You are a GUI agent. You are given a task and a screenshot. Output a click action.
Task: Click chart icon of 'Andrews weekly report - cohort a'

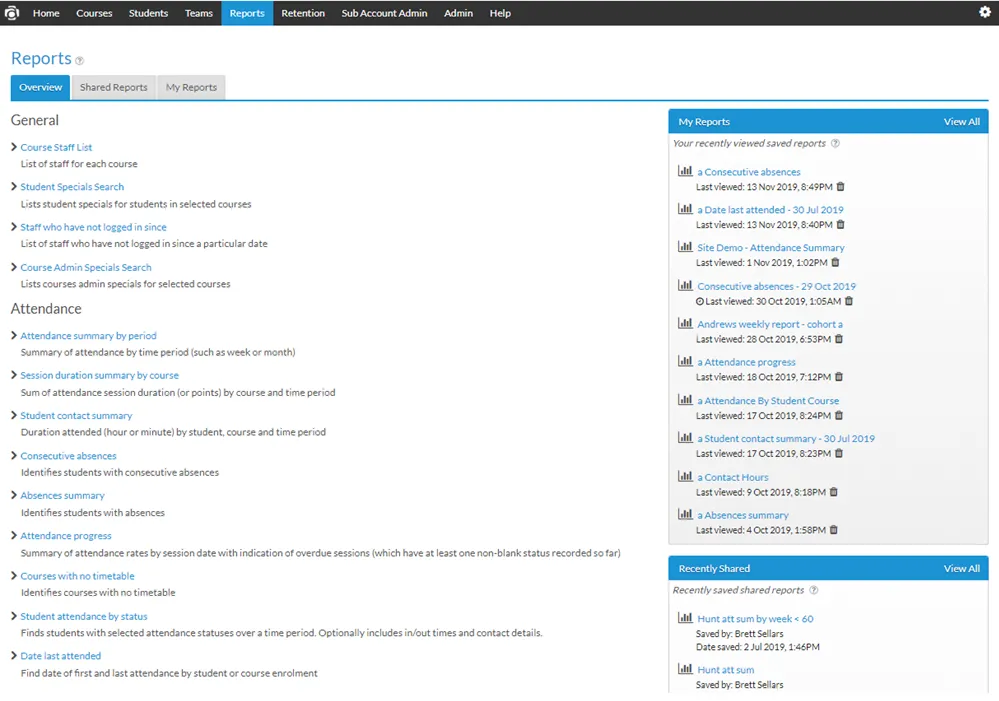(x=685, y=323)
